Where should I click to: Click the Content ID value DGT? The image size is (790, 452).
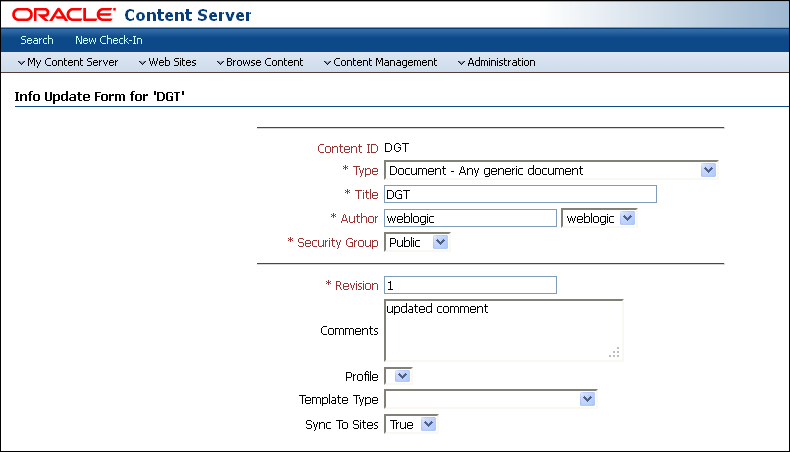[397, 148]
